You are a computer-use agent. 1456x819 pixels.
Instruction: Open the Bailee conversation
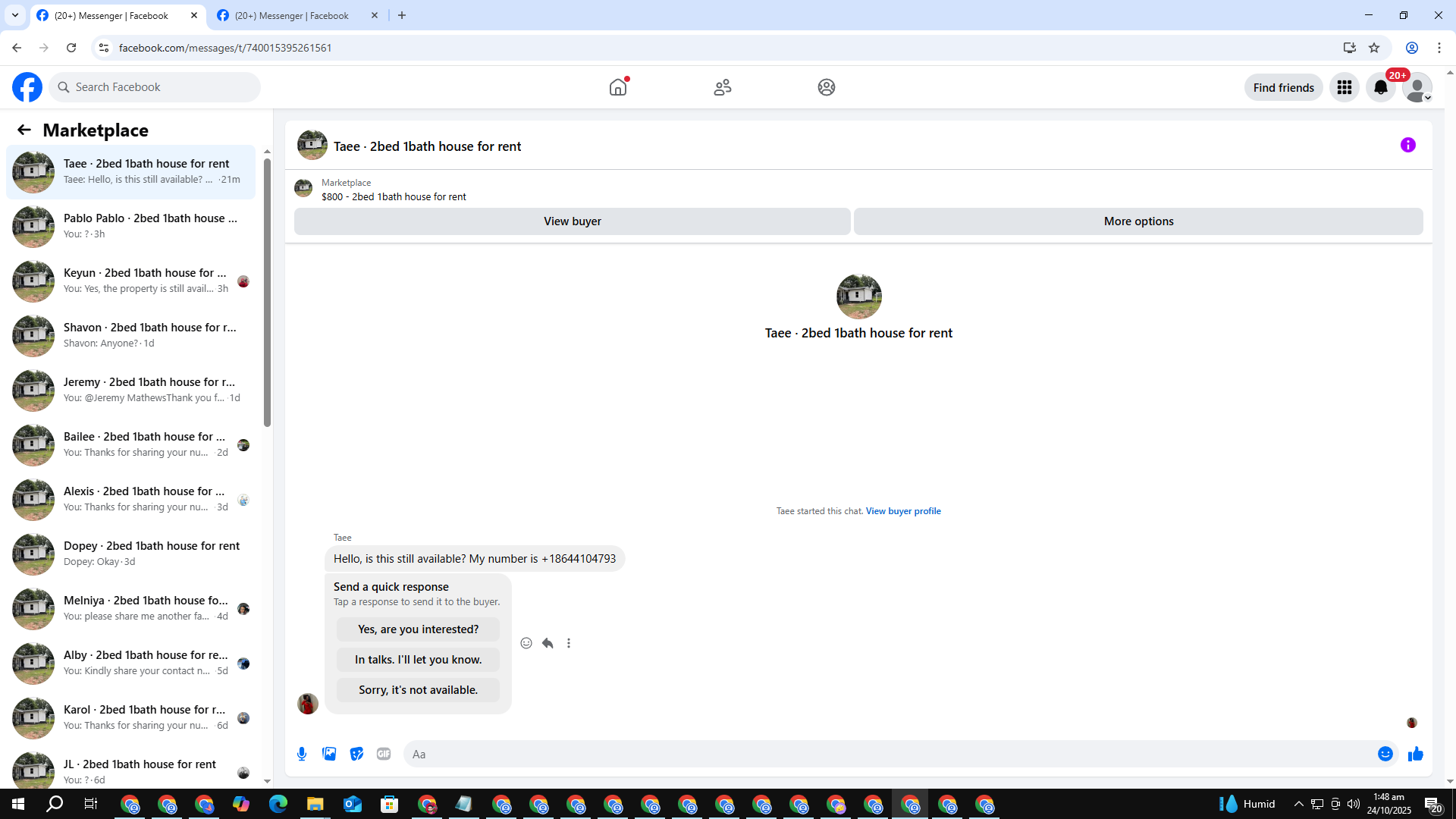click(131, 445)
